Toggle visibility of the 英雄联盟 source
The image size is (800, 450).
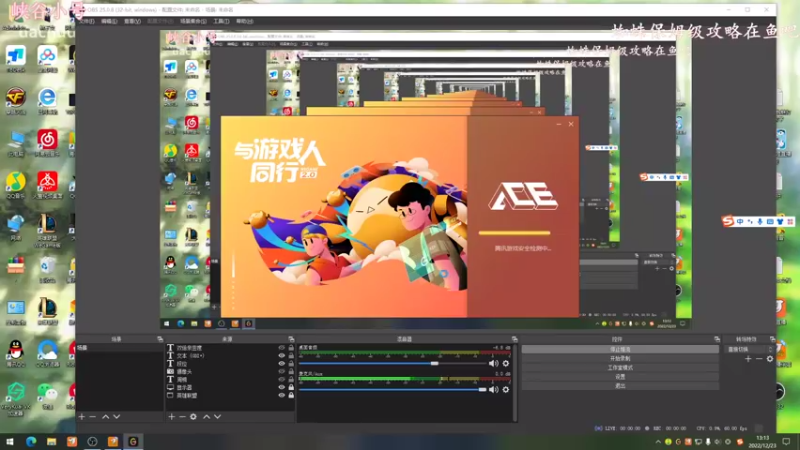click(281, 395)
